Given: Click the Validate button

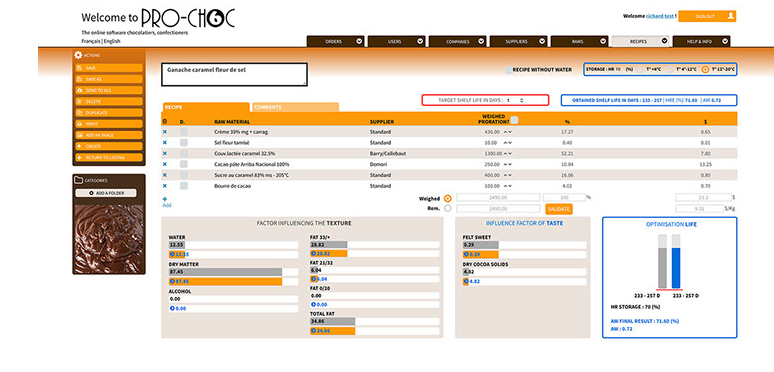Looking at the screenshot, I should (559, 209).
